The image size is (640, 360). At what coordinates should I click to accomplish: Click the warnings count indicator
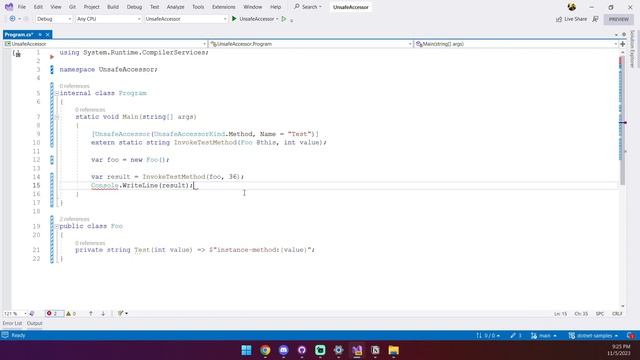tap(71, 313)
